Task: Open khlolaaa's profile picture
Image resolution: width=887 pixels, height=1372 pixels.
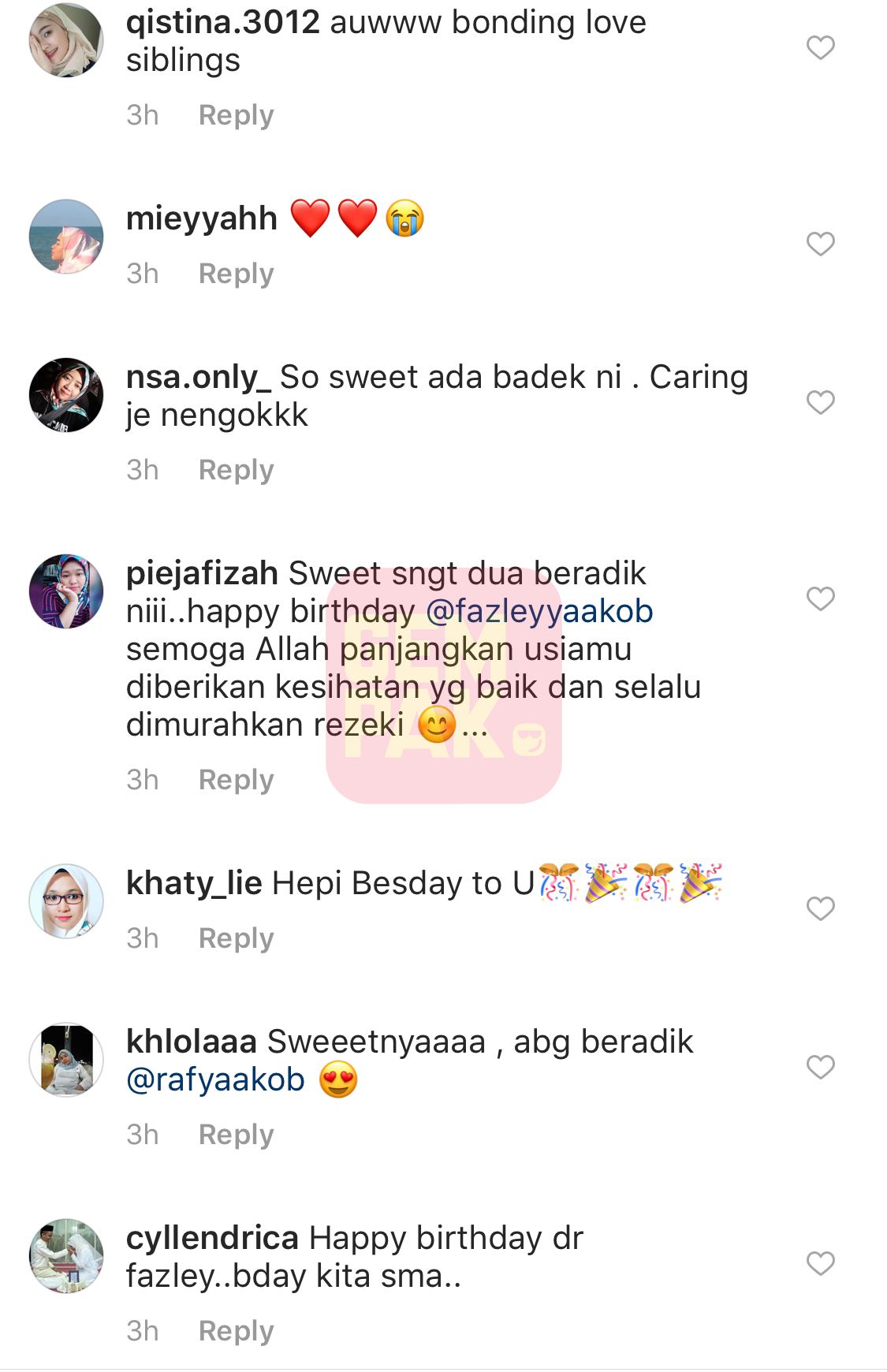Action: [x=66, y=1060]
